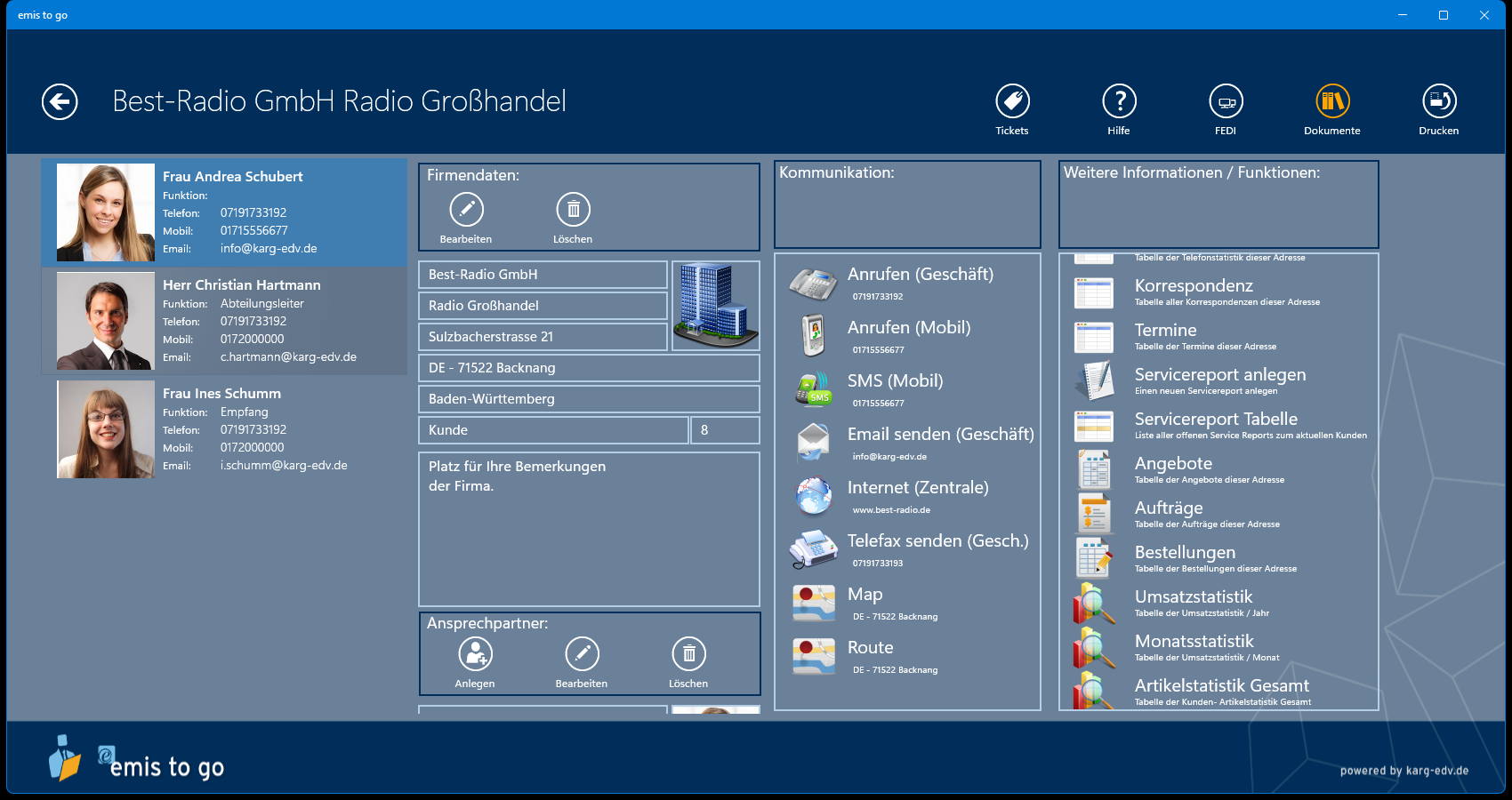
Task: Click the powered by karg-edv.de text
Action: tap(1404, 771)
